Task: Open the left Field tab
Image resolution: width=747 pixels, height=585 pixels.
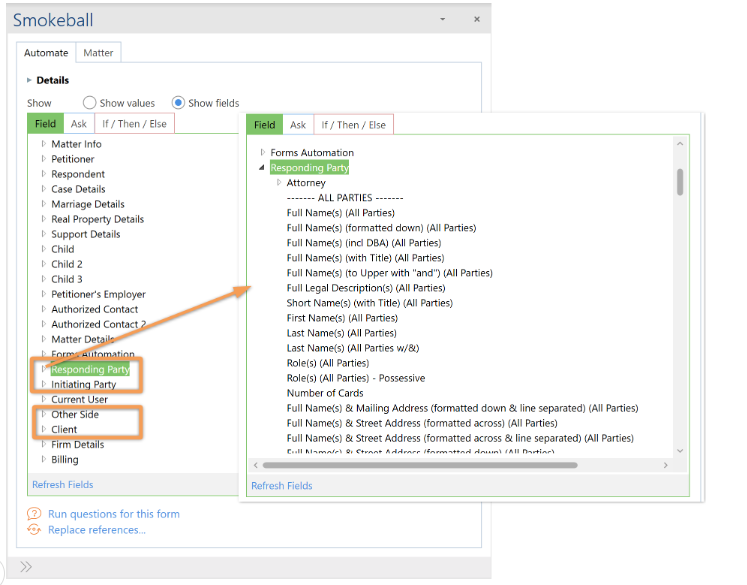Action: click(x=45, y=124)
